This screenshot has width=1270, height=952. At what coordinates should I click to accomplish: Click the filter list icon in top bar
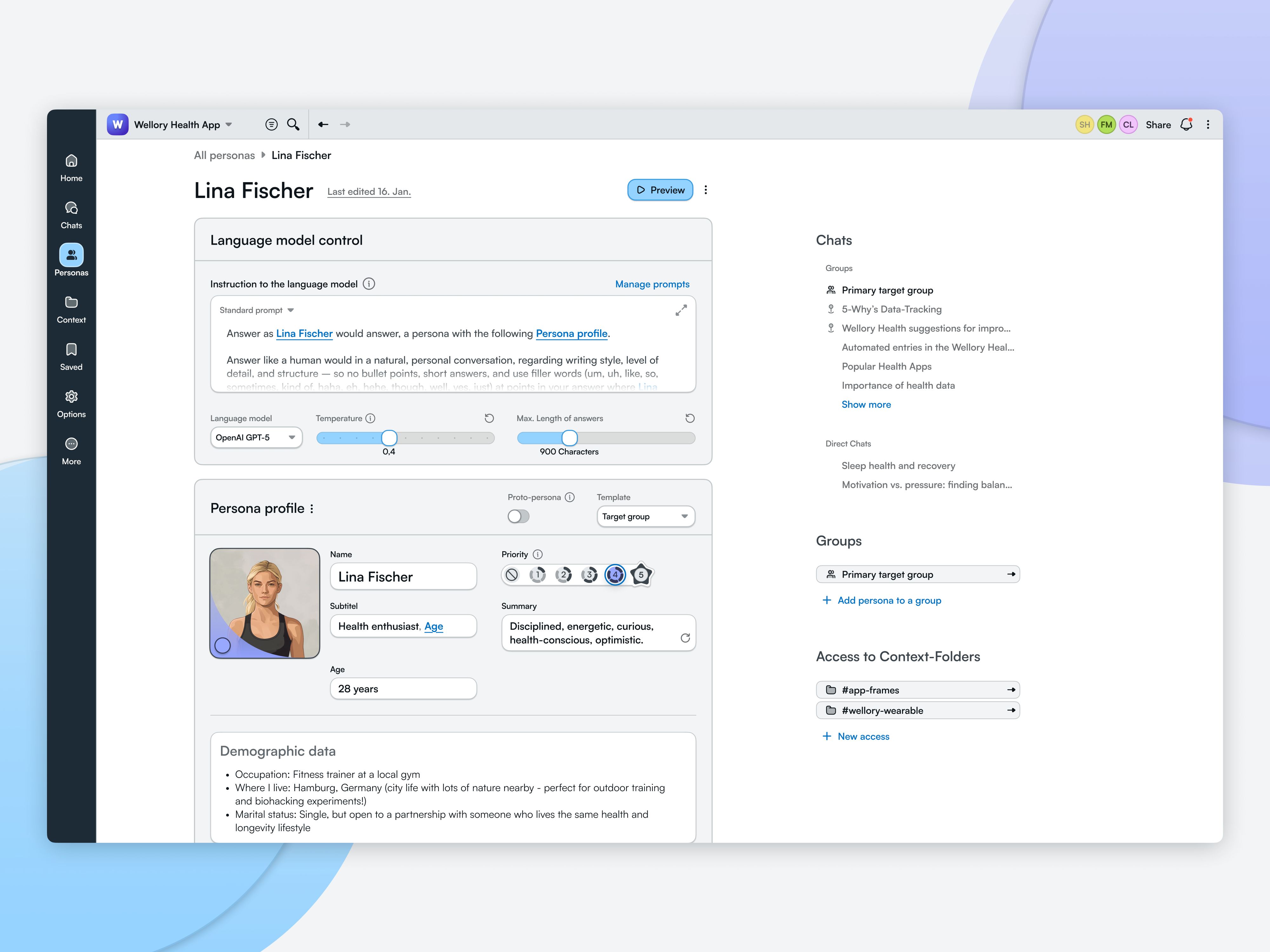pos(271,124)
